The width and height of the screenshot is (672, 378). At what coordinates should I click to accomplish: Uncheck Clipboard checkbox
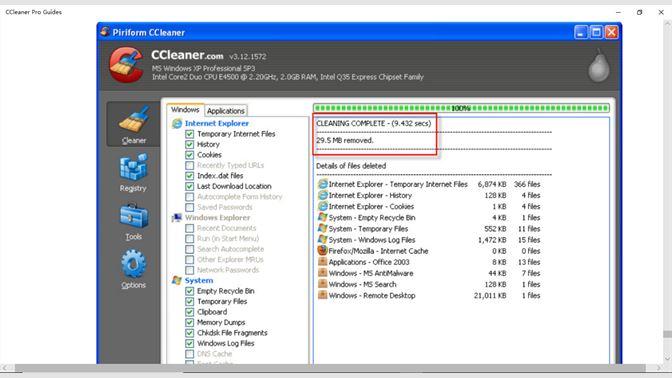(189, 312)
